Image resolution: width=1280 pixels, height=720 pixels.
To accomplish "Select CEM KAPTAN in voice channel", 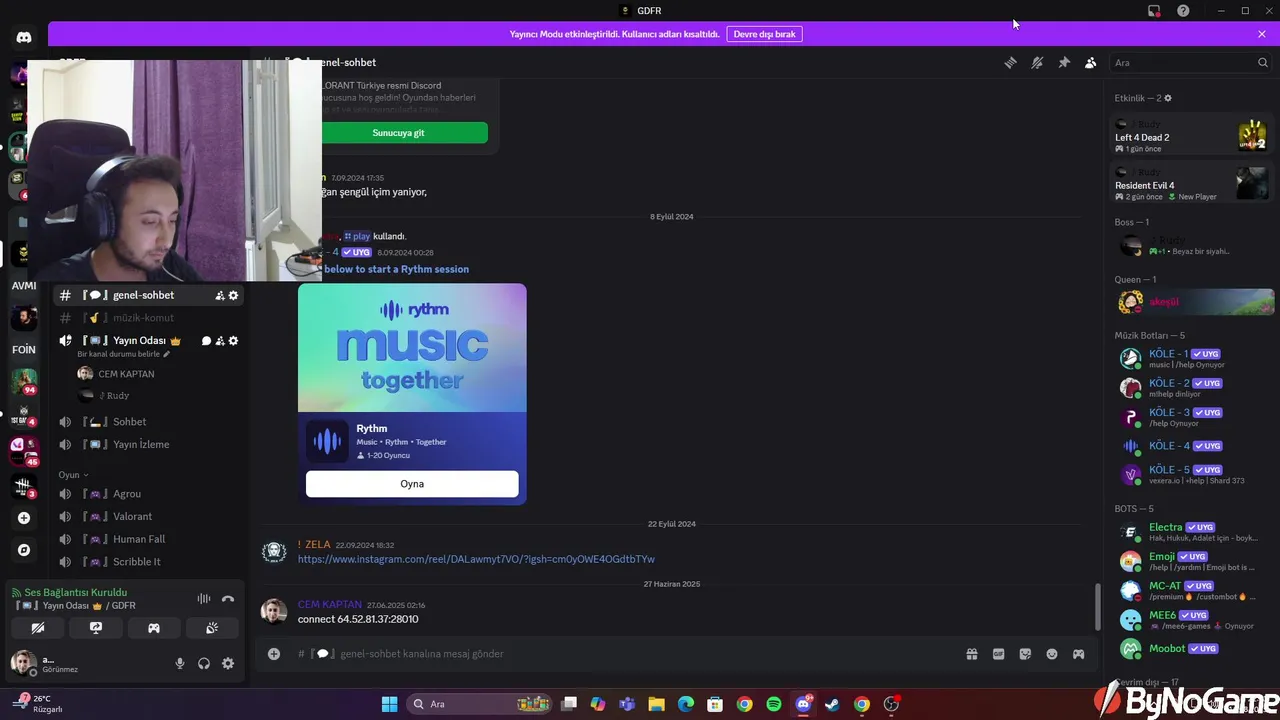I will pyautogui.click(x=125, y=374).
